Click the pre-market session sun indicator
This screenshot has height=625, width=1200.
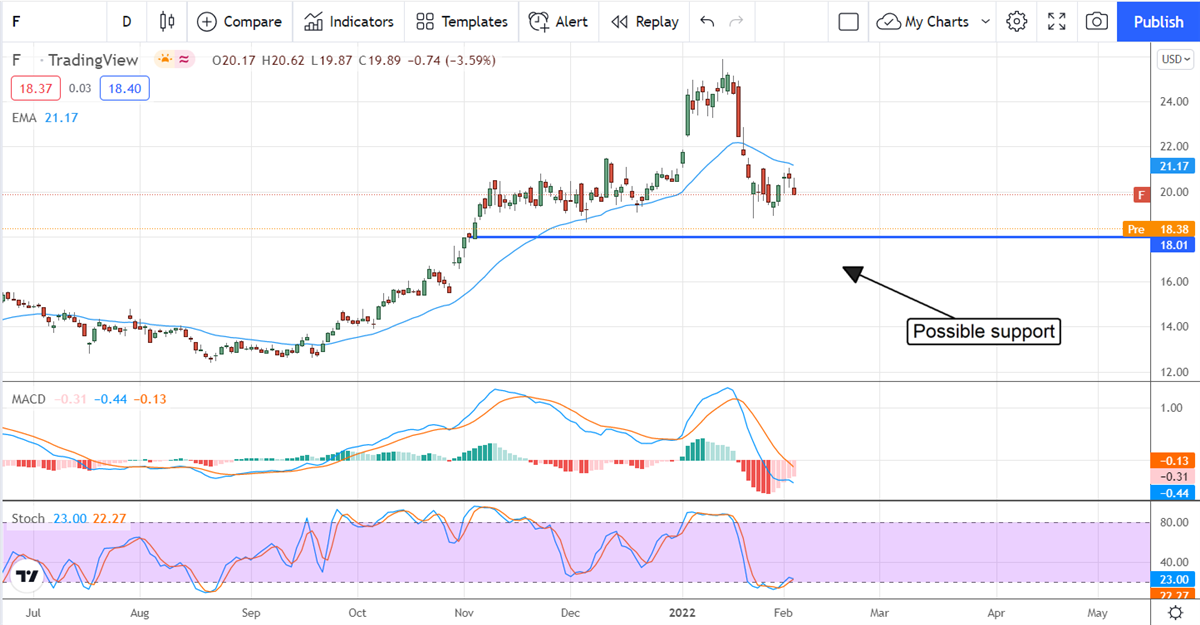[x=164, y=60]
